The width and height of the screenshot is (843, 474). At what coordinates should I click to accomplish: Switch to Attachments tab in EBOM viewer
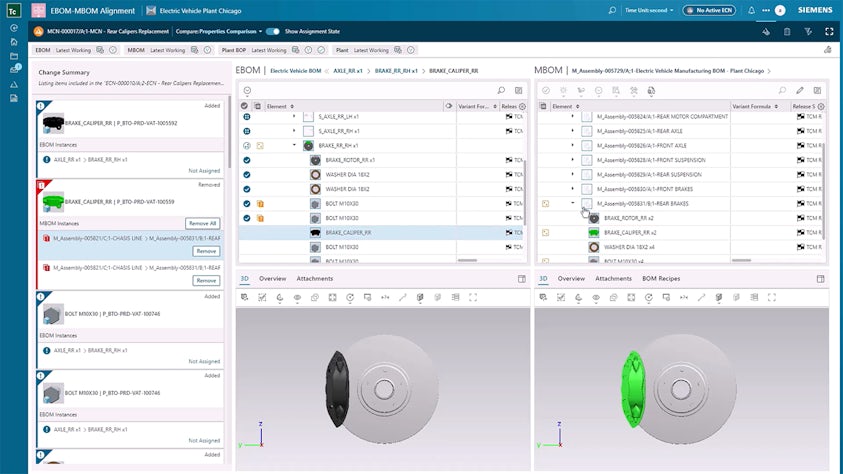coord(315,278)
